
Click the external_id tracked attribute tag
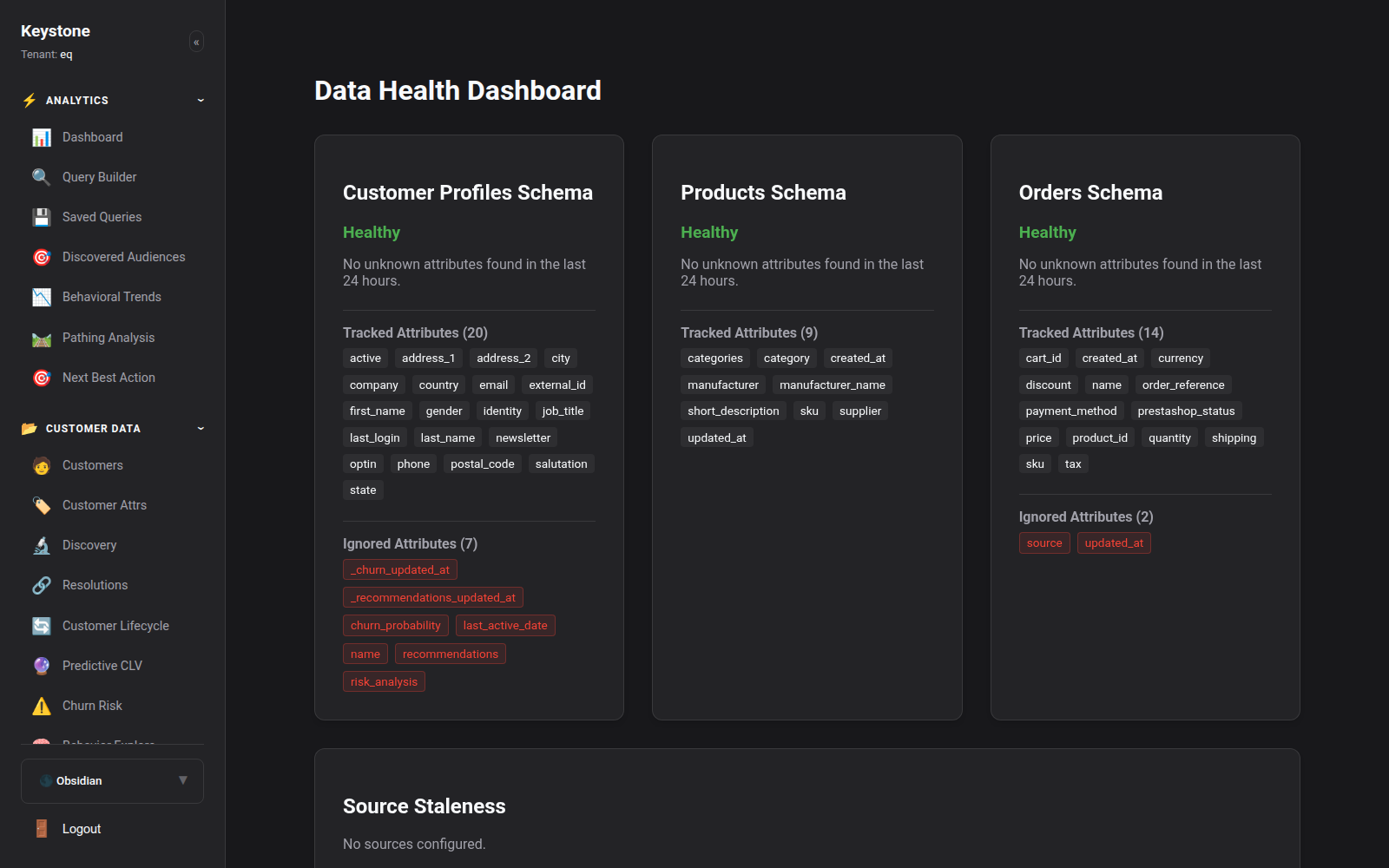tap(557, 385)
